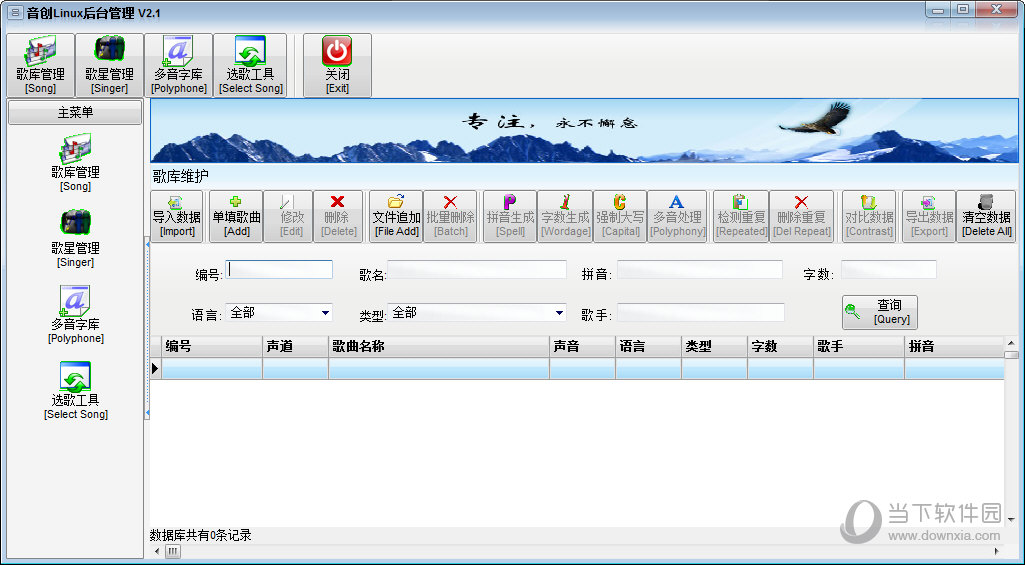Image resolution: width=1025 pixels, height=565 pixels.
Task: Click the 拼音 pinyin search field
Action: [699, 269]
